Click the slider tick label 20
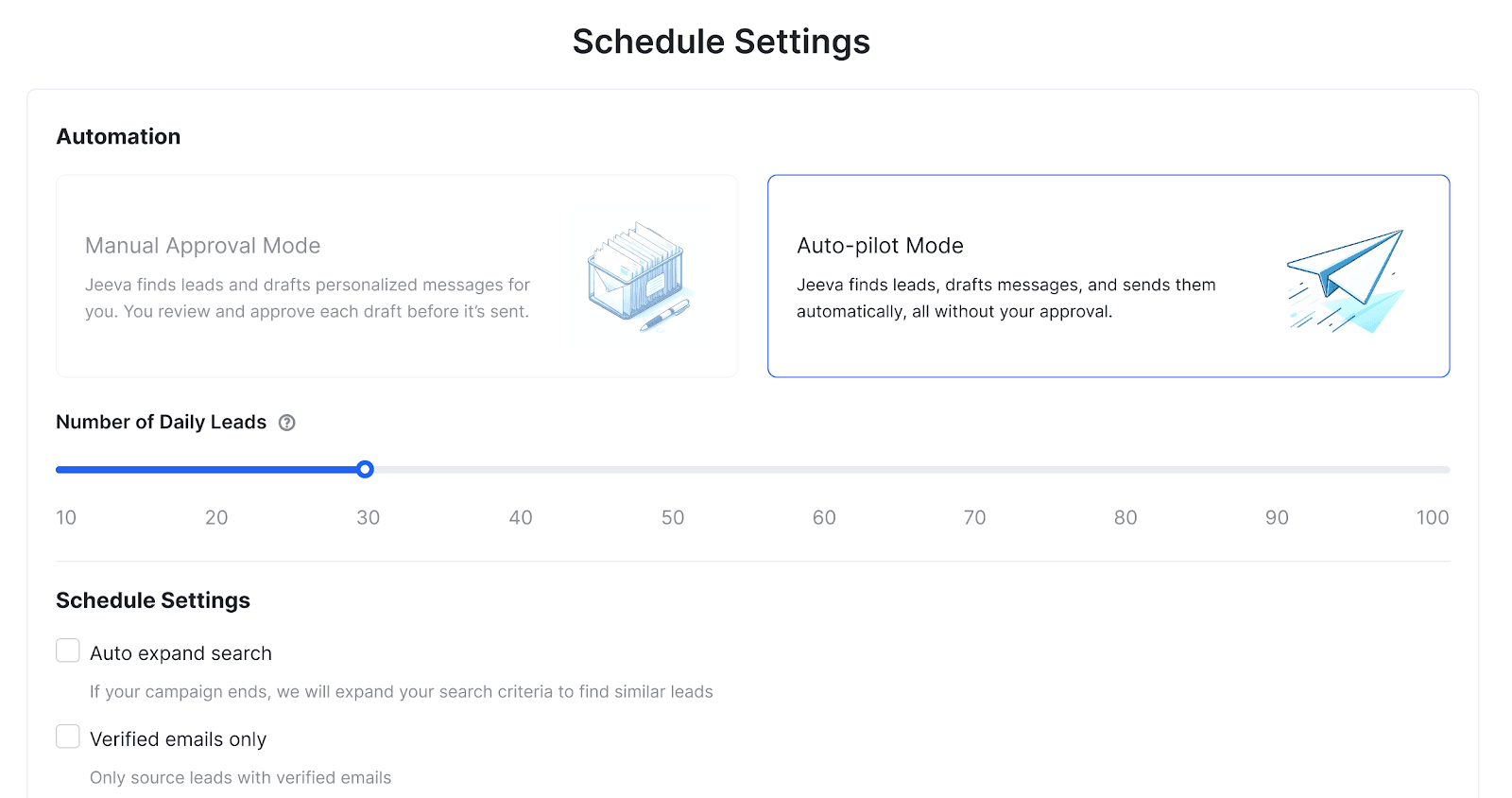Screen dimensions: 1512x798 (x=216, y=517)
